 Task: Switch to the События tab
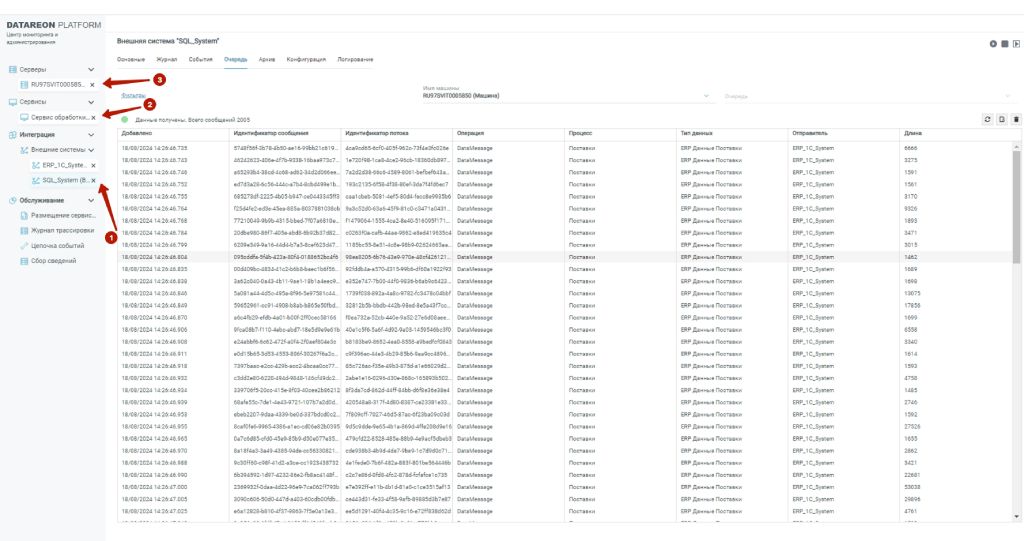point(200,59)
